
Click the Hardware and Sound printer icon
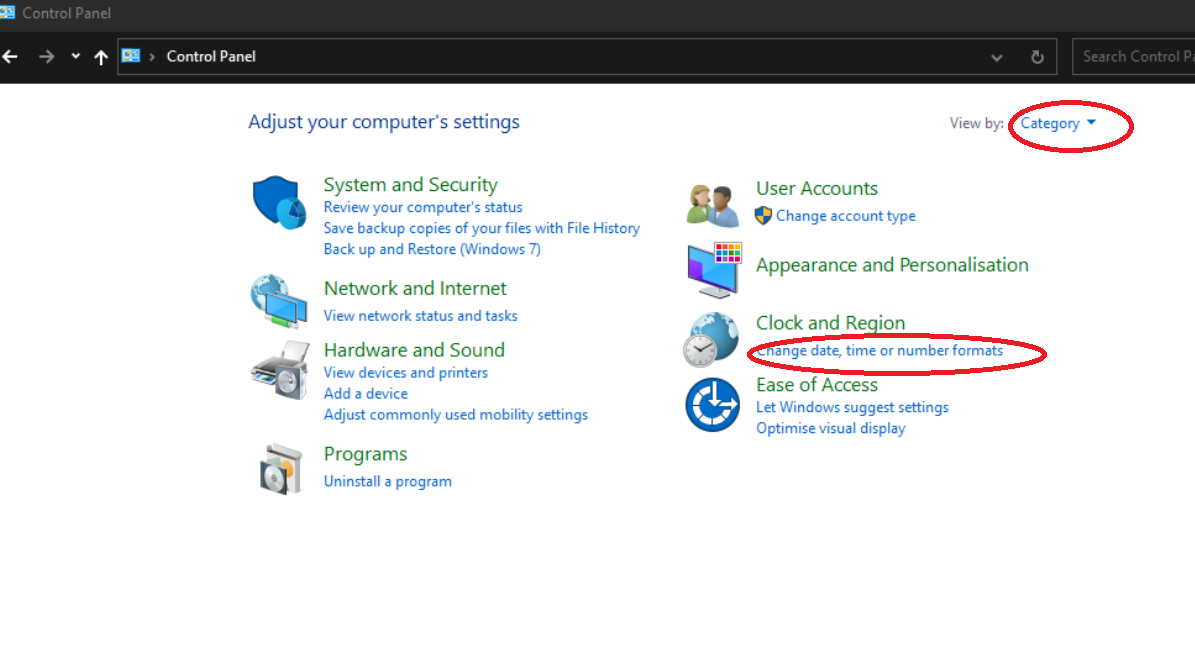[280, 370]
